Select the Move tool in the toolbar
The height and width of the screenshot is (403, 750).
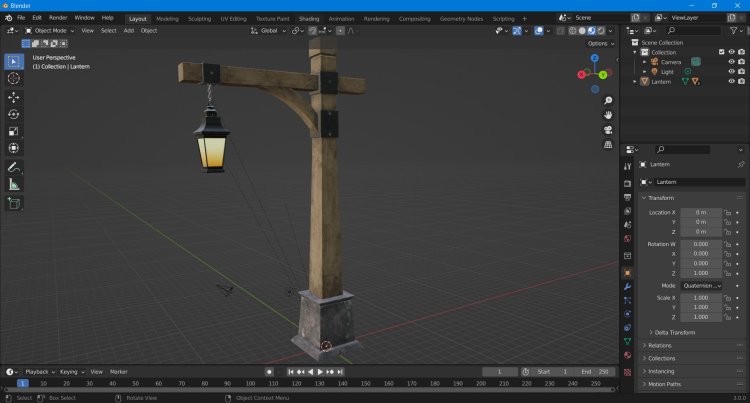tap(14, 97)
